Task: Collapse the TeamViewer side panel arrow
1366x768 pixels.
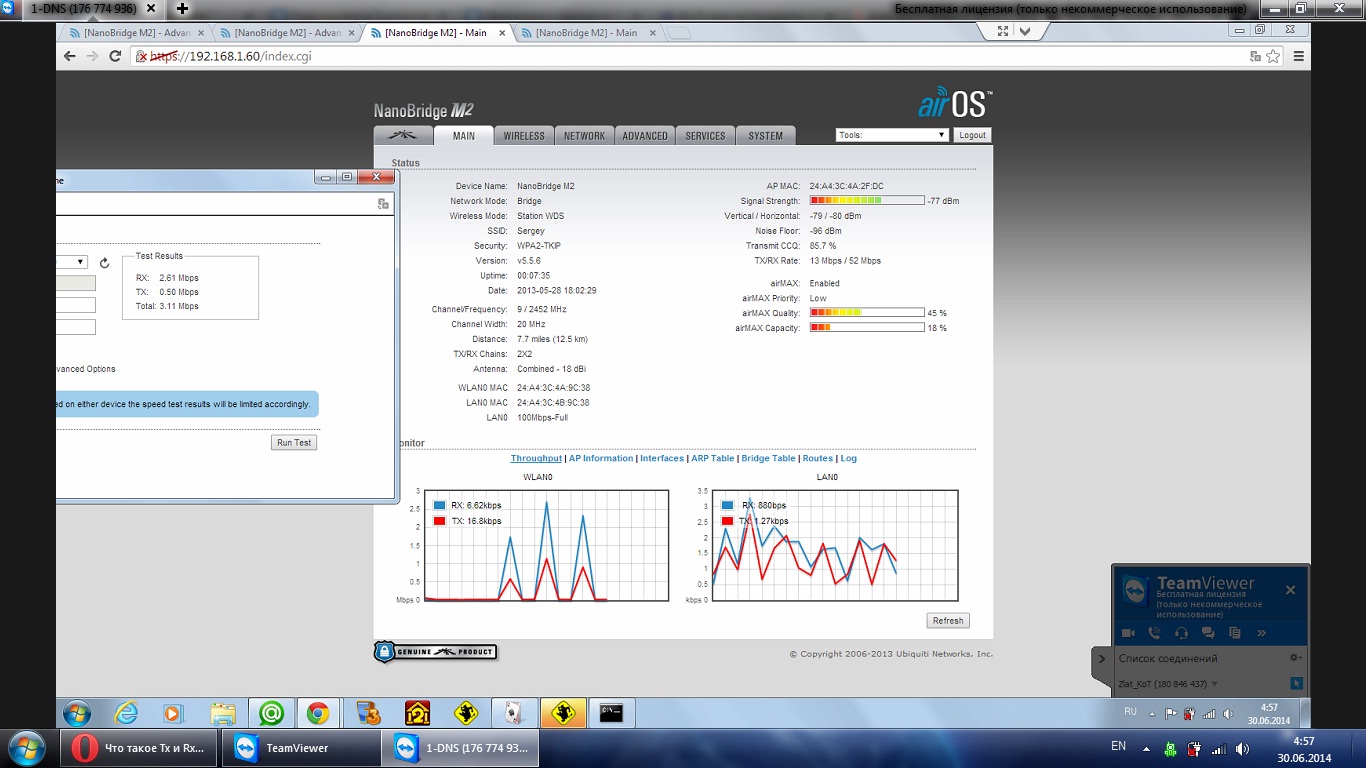Action: [x=1101, y=659]
